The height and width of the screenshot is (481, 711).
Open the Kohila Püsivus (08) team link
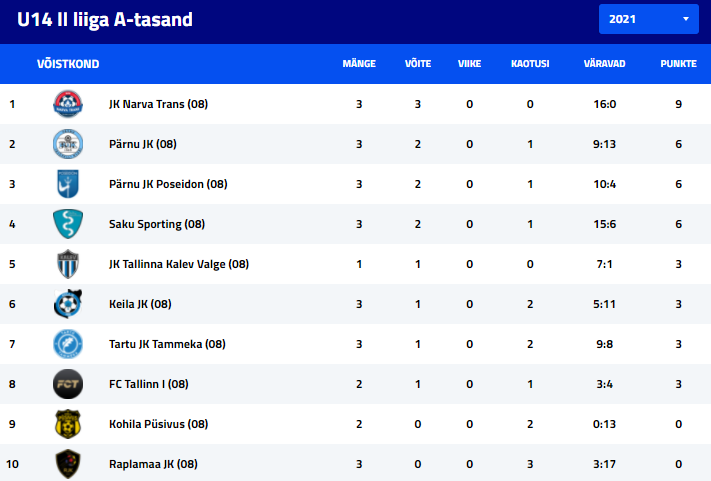pos(158,424)
